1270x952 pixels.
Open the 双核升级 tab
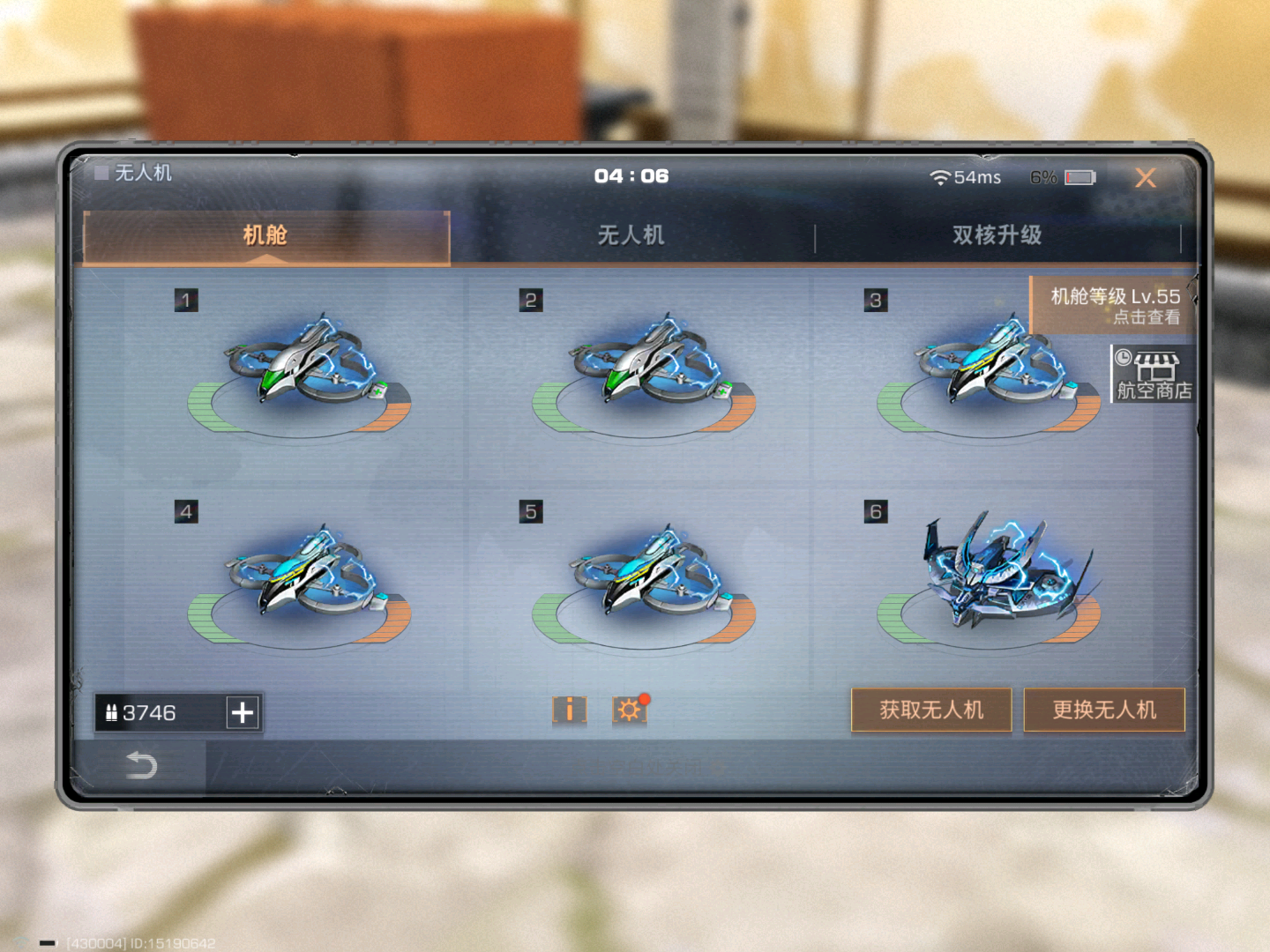[997, 235]
